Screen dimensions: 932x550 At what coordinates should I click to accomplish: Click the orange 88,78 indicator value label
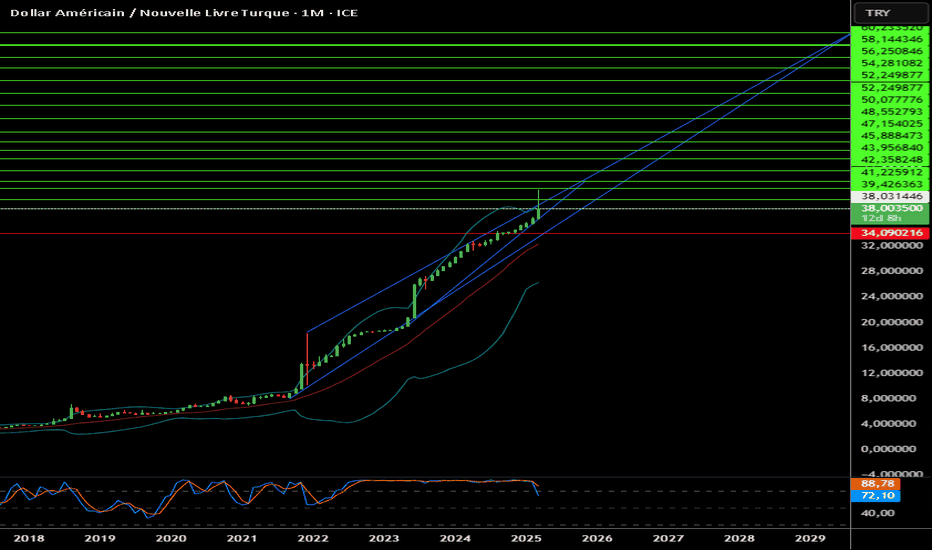click(876, 484)
